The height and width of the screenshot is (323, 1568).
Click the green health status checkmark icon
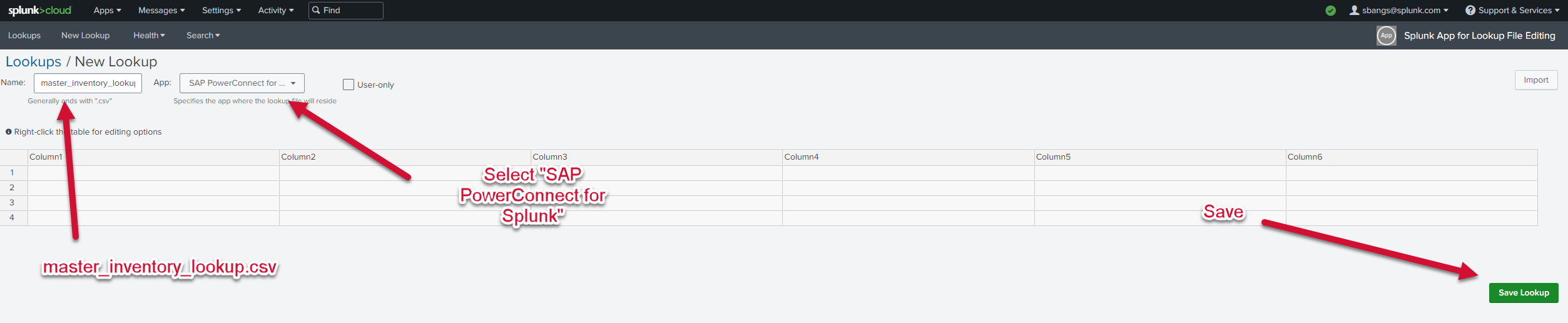click(1330, 11)
